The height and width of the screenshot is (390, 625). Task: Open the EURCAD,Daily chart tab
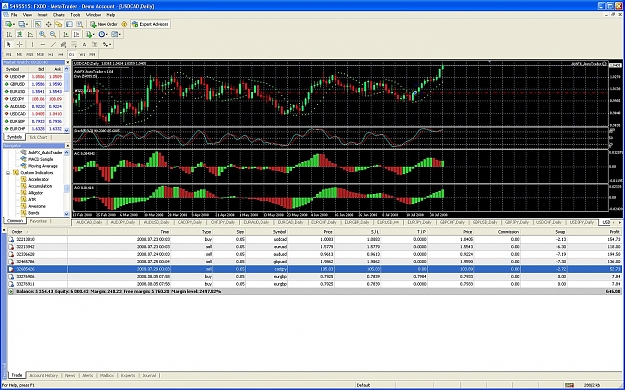(x=291, y=222)
